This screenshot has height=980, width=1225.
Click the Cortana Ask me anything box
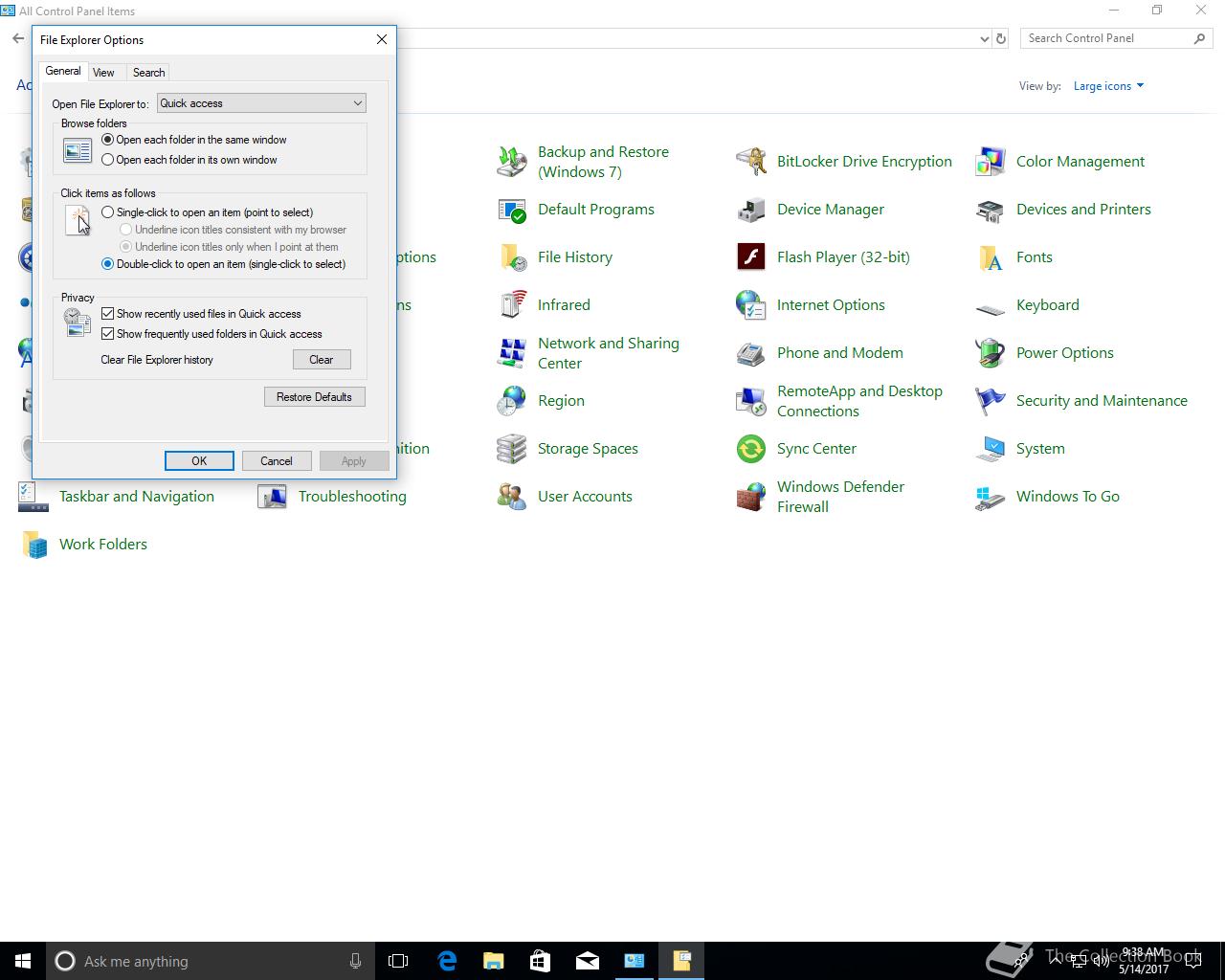point(211,961)
